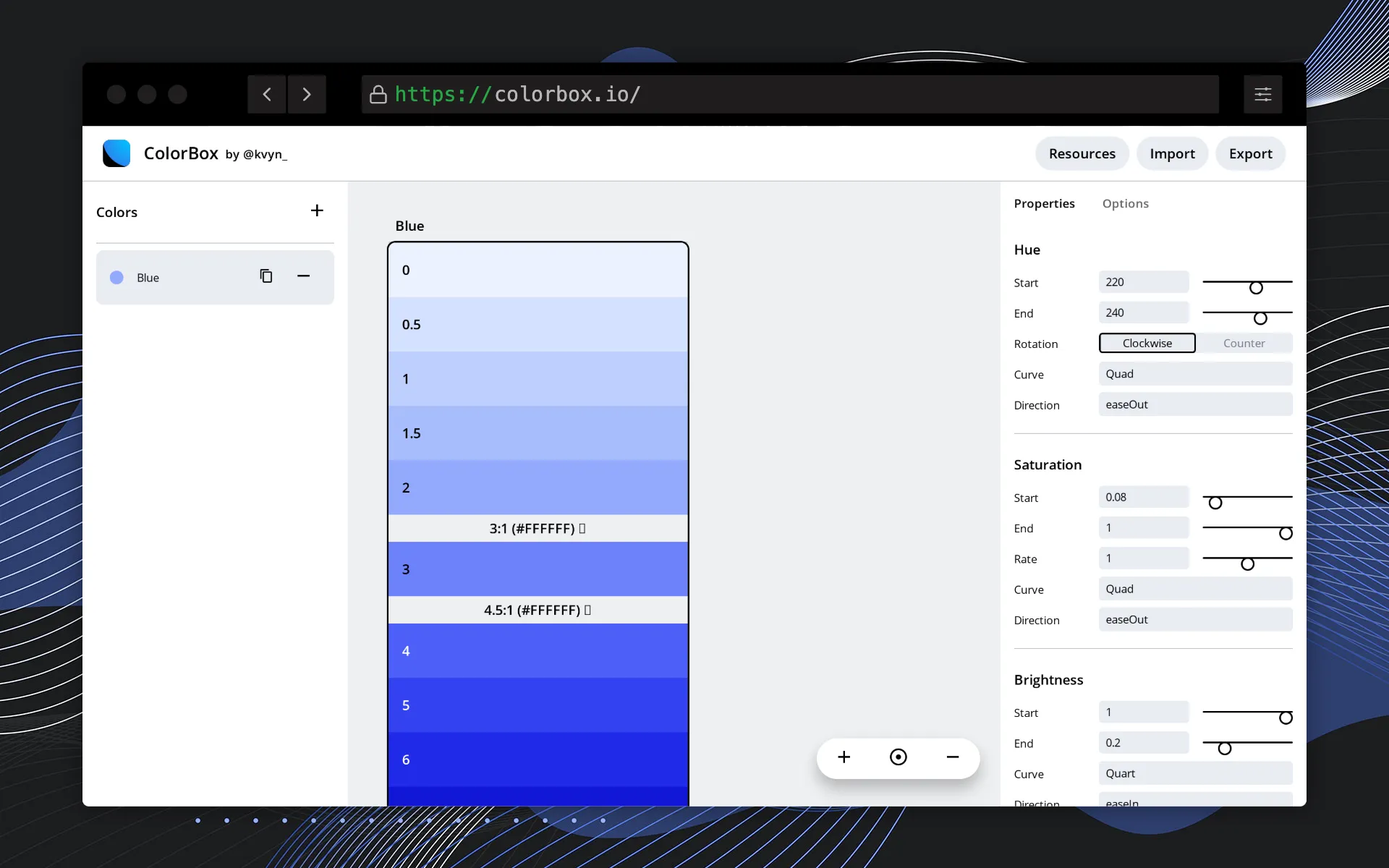Click the Brightness Start input field

(x=1144, y=712)
